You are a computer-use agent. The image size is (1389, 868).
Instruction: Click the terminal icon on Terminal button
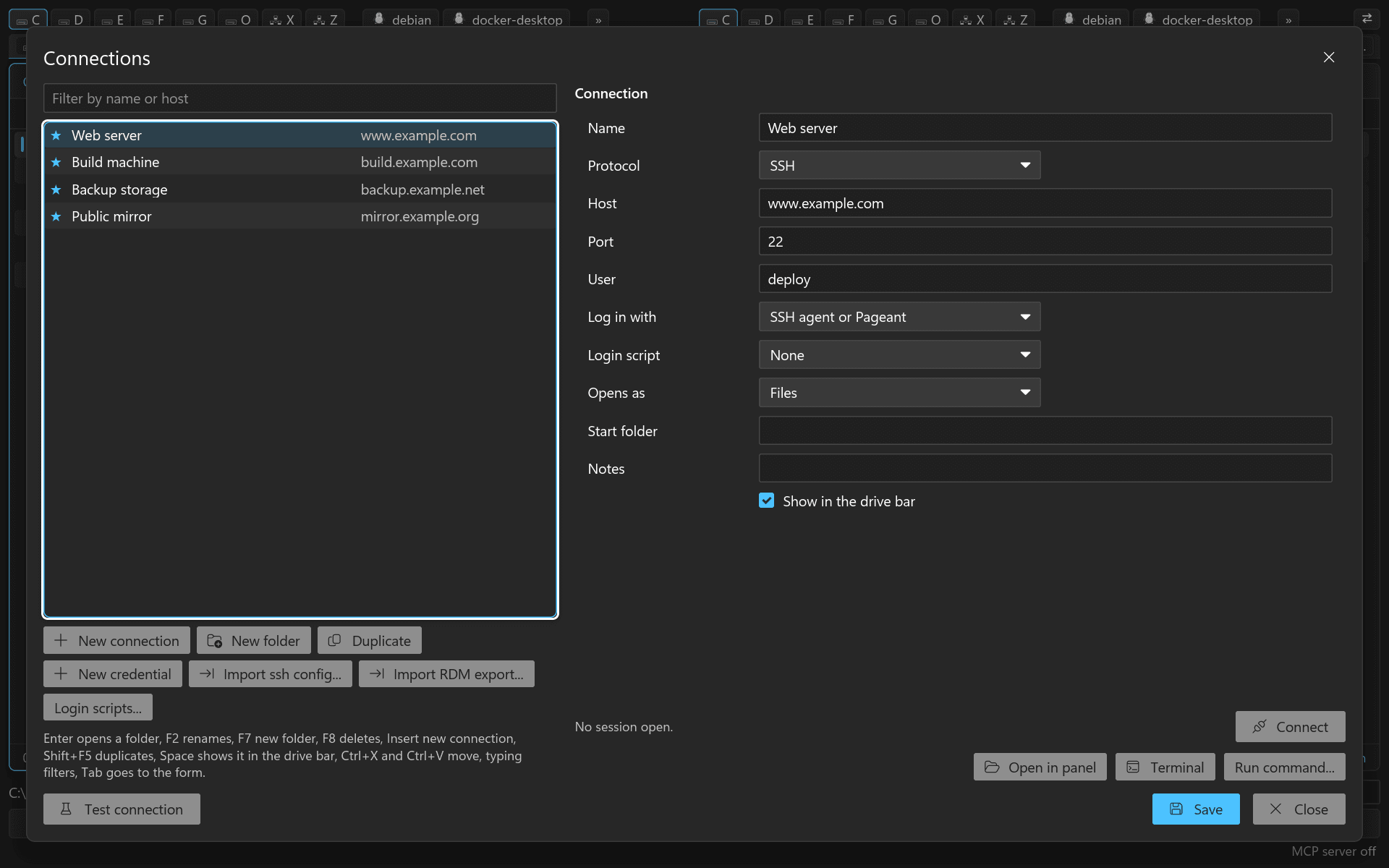click(x=1133, y=767)
